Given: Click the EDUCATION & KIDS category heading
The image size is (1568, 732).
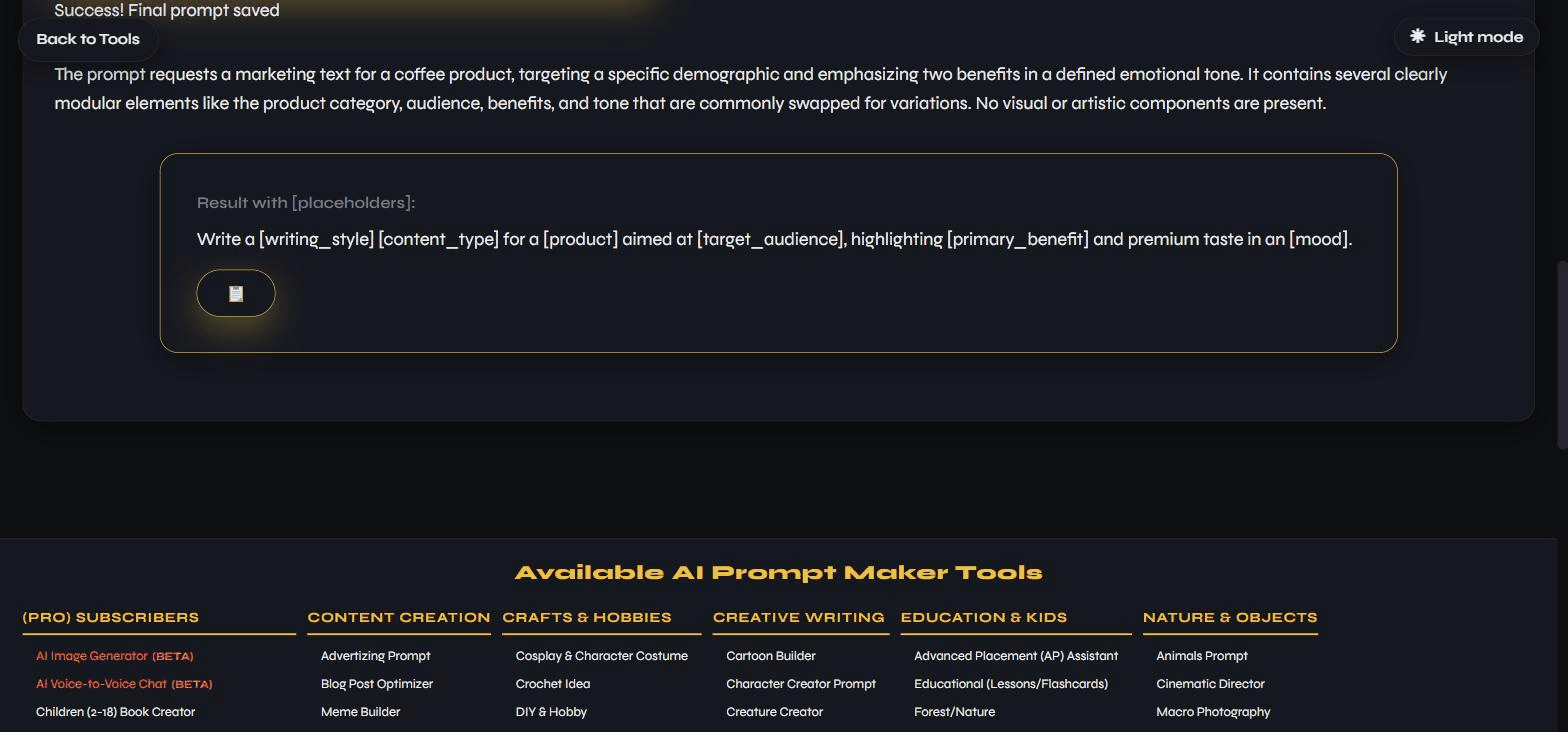Looking at the screenshot, I should pos(984,617).
